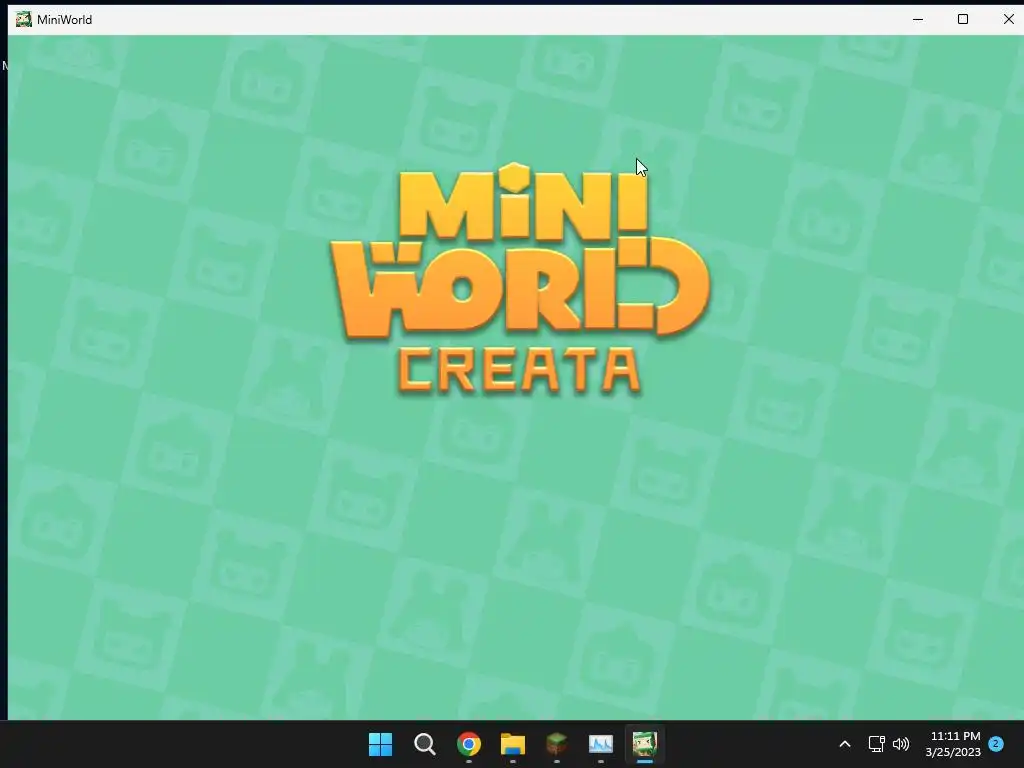The width and height of the screenshot is (1024, 768).
Task: Minimize the MiniWorld window
Action: (918, 20)
